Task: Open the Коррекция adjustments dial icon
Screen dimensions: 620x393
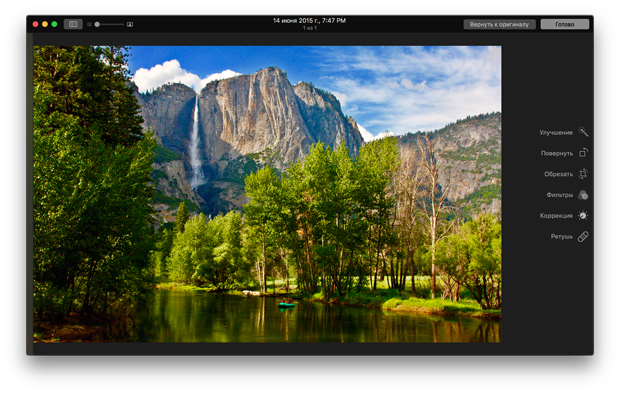Action: click(x=583, y=215)
